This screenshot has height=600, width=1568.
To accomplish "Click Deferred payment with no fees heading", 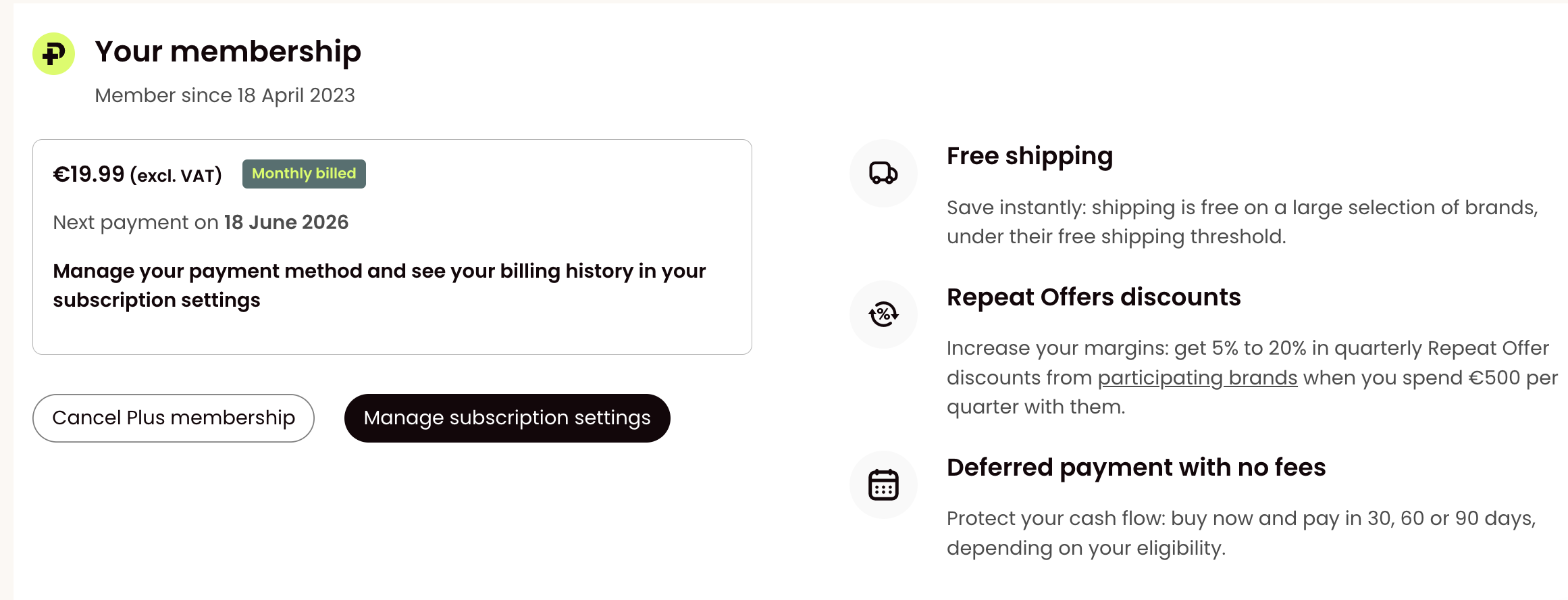I will pyautogui.click(x=1136, y=468).
